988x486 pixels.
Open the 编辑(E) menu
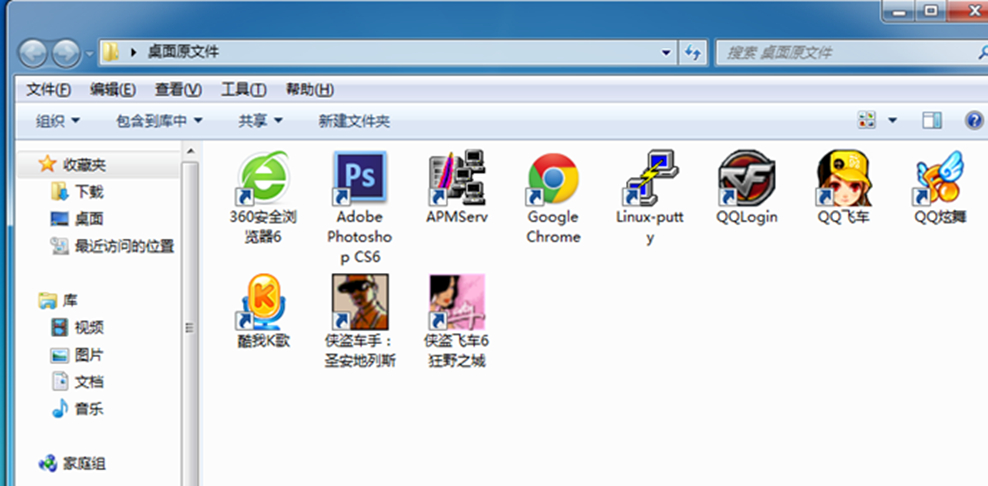pyautogui.click(x=113, y=90)
